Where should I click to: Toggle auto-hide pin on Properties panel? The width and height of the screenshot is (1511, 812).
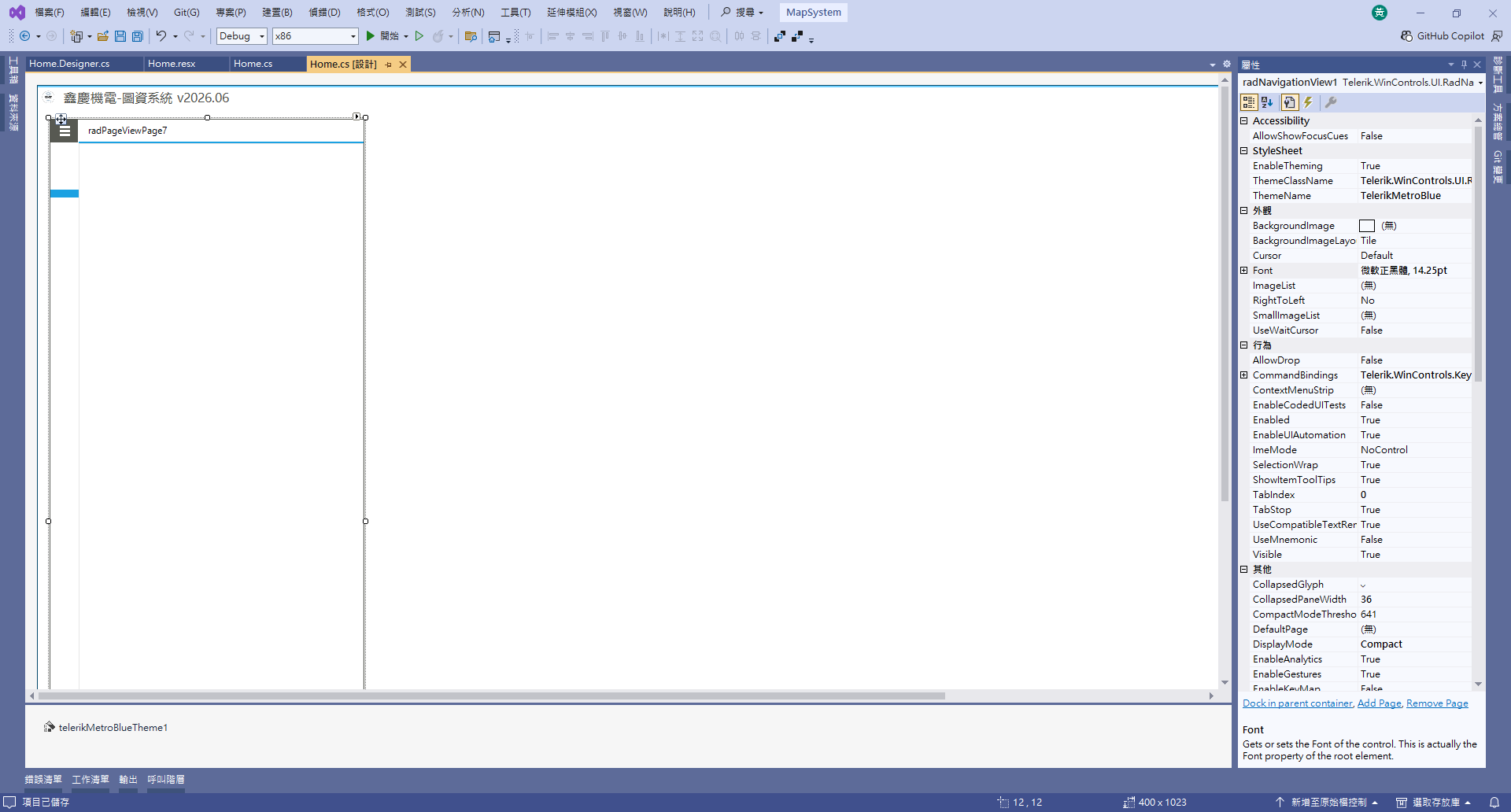1464,65
